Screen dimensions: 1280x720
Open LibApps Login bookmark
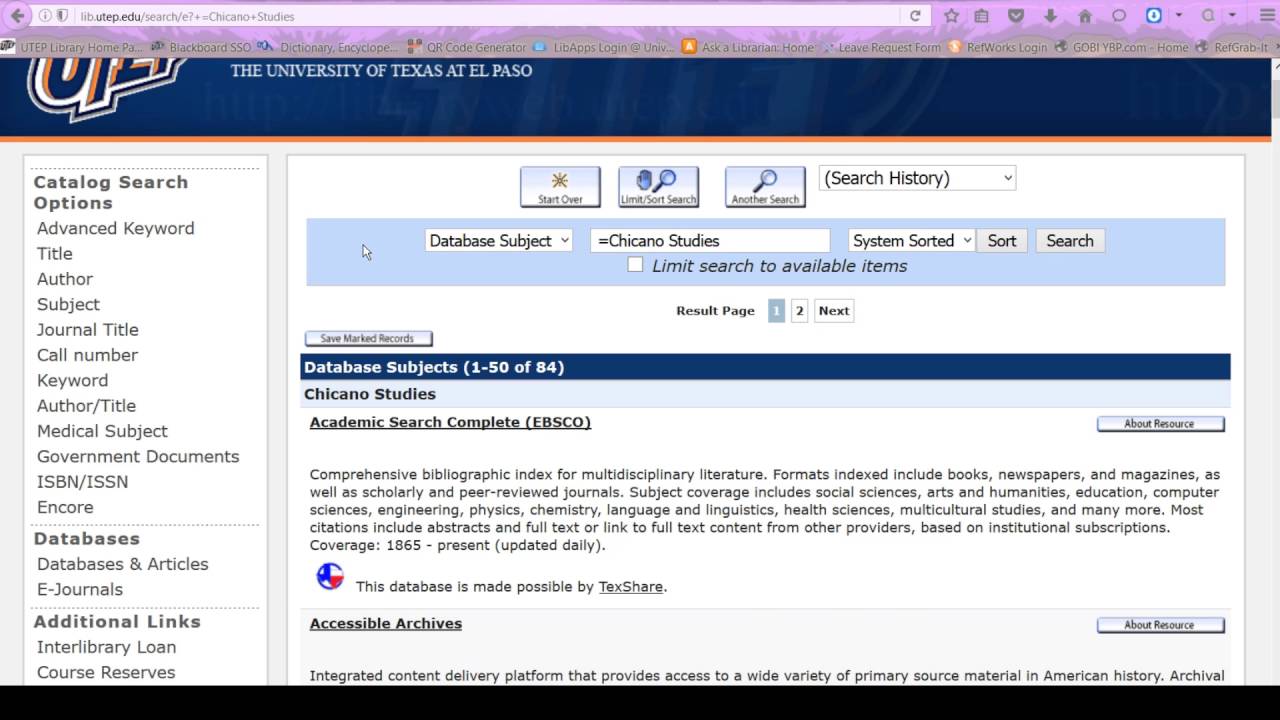tap(604, 47)
